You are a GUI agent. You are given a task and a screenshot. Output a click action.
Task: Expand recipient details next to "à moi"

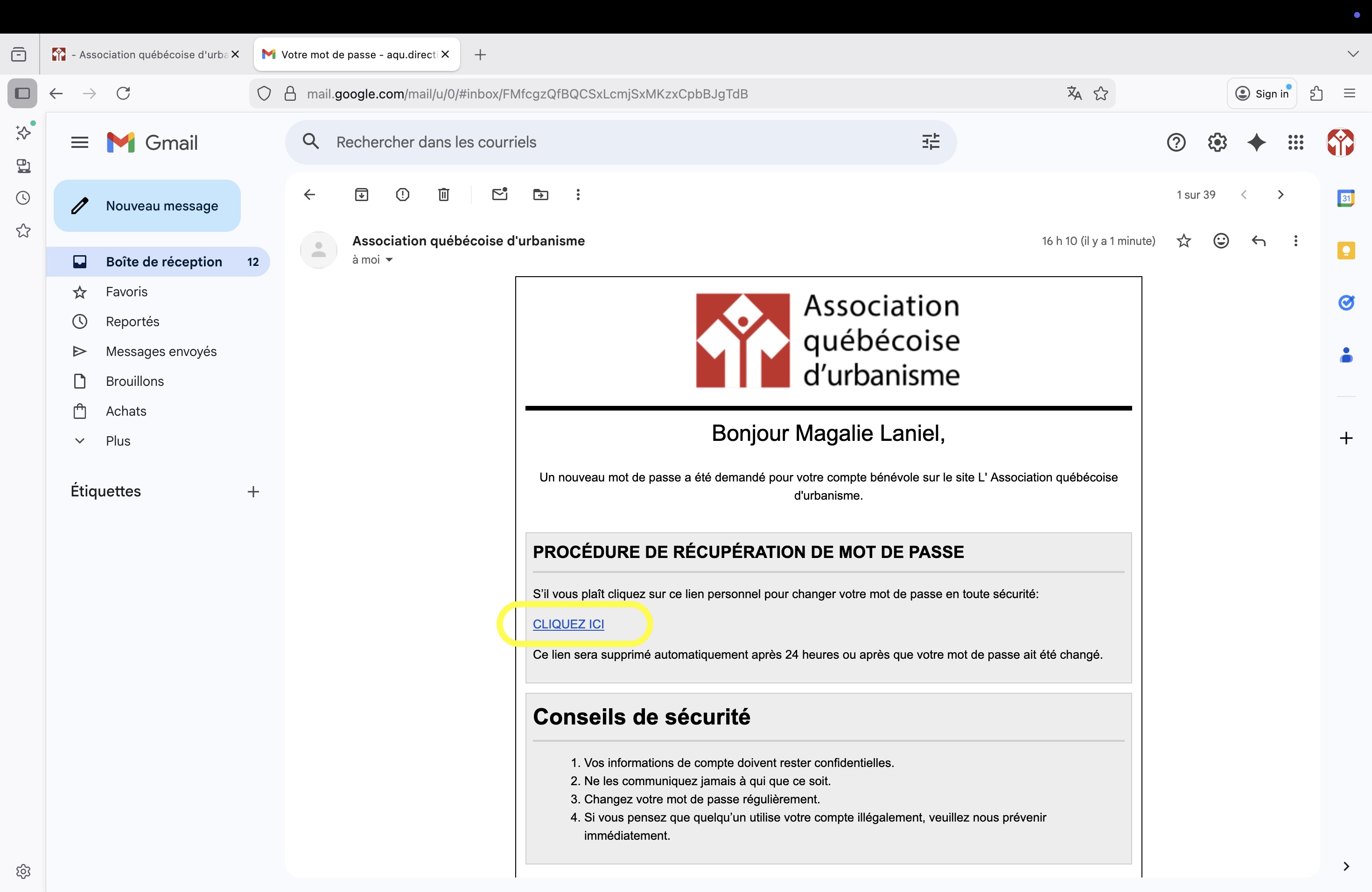point(389,260)
